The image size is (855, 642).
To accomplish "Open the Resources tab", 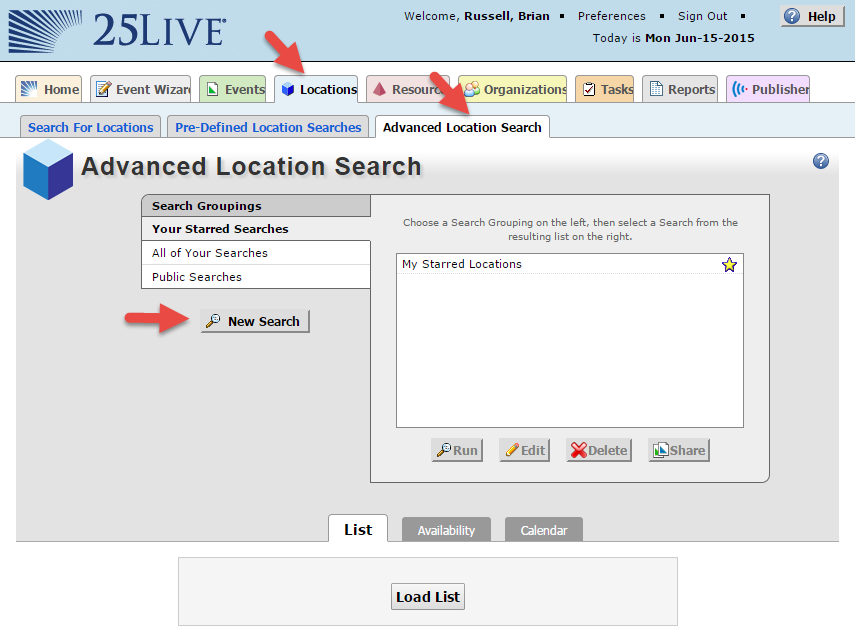I will click(408, 89).
